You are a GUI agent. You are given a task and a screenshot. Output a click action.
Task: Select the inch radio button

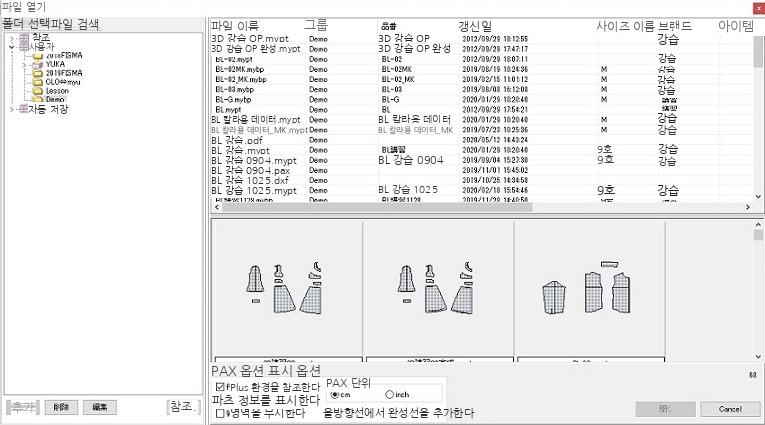[389, 394]
